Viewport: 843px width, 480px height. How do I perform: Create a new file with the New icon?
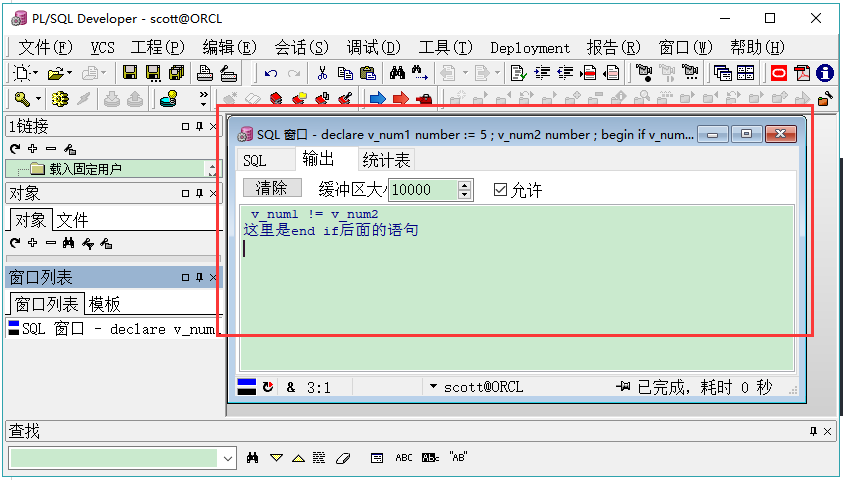tap(22, 73)
